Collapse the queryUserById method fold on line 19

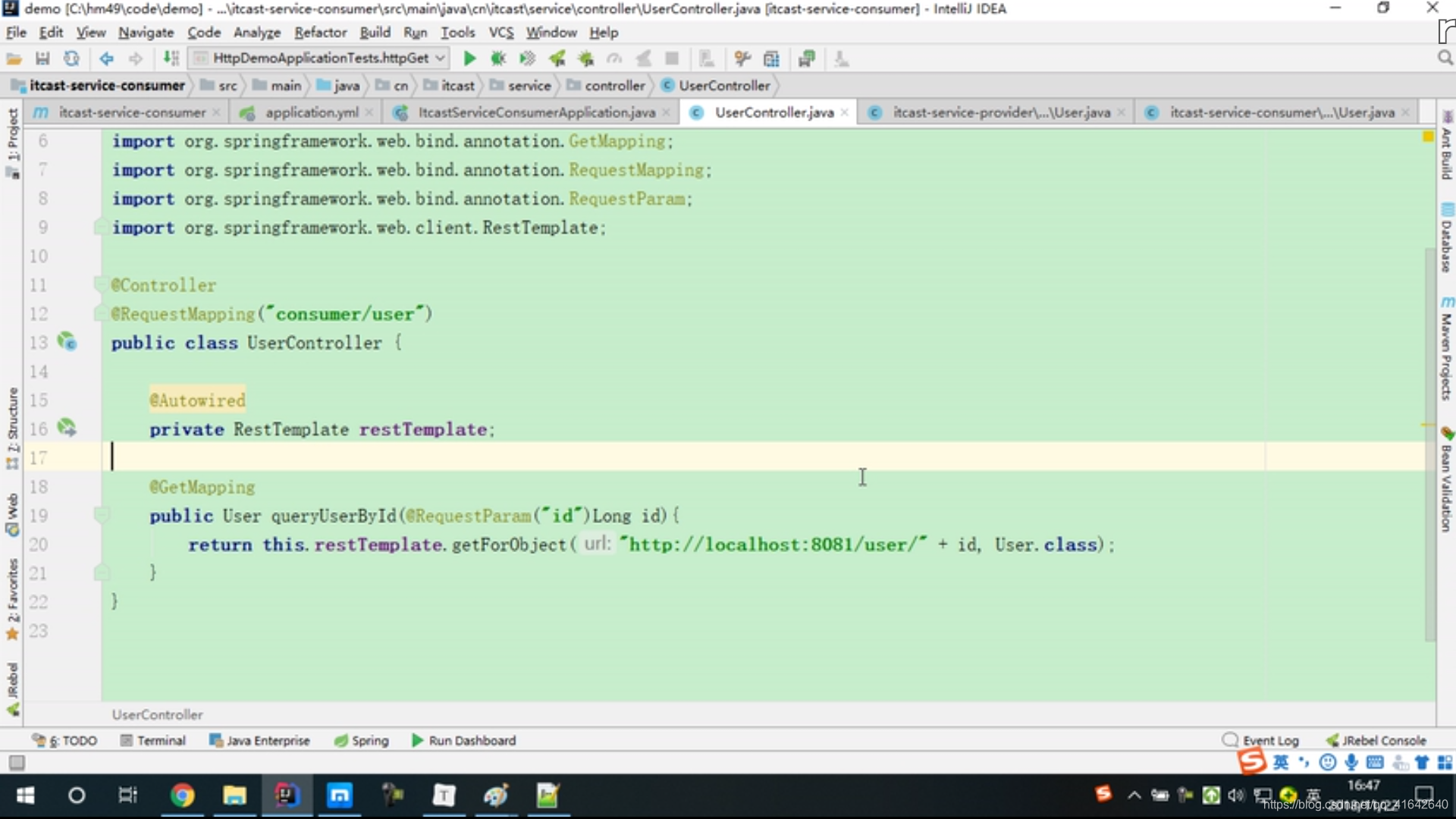(100, 516)
